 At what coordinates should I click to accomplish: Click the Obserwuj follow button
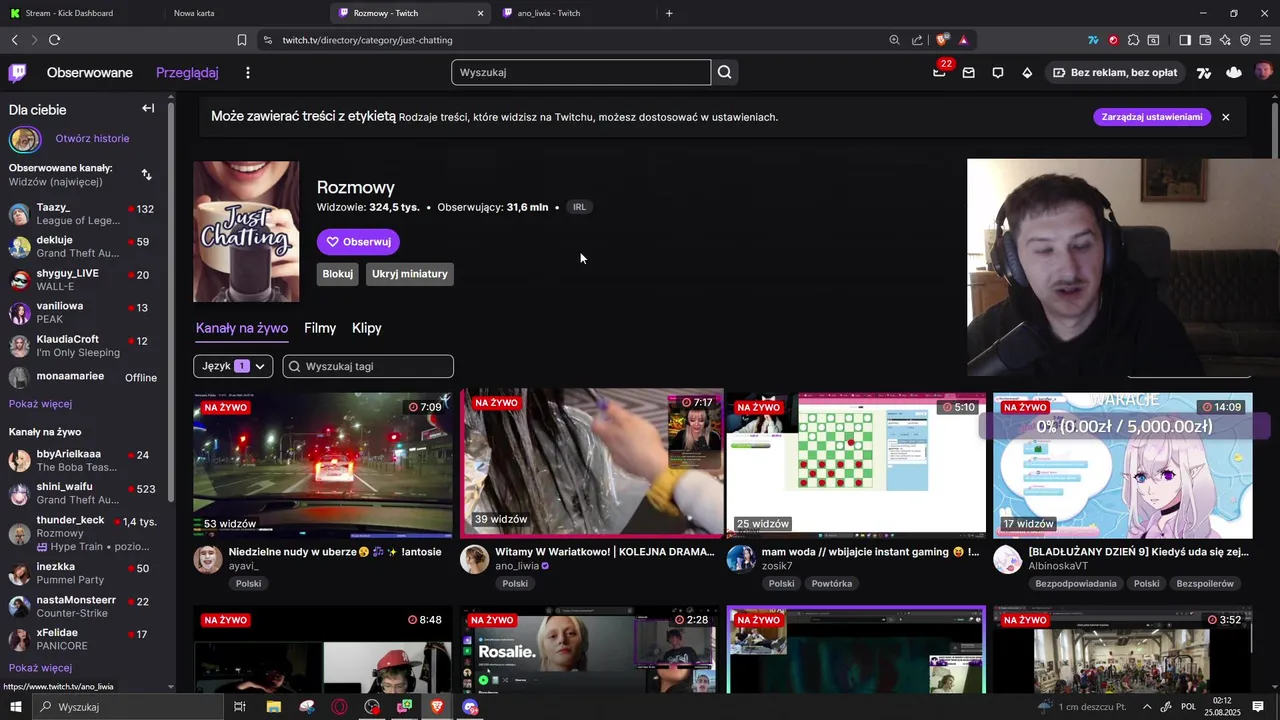358,242
